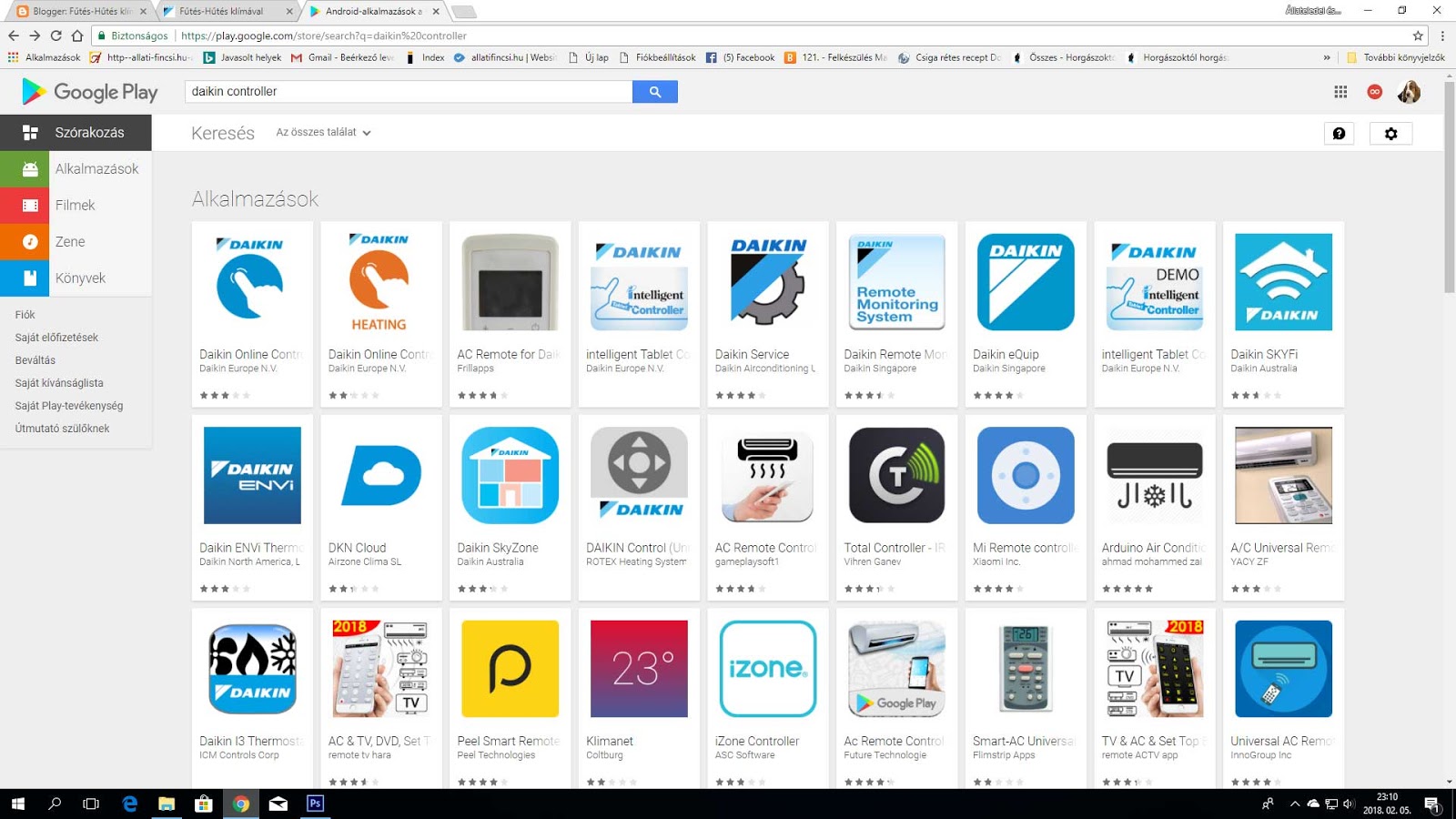
Task: Open the Gmail Beérkező levelek bookmark
Action: (x=342, y=57)
